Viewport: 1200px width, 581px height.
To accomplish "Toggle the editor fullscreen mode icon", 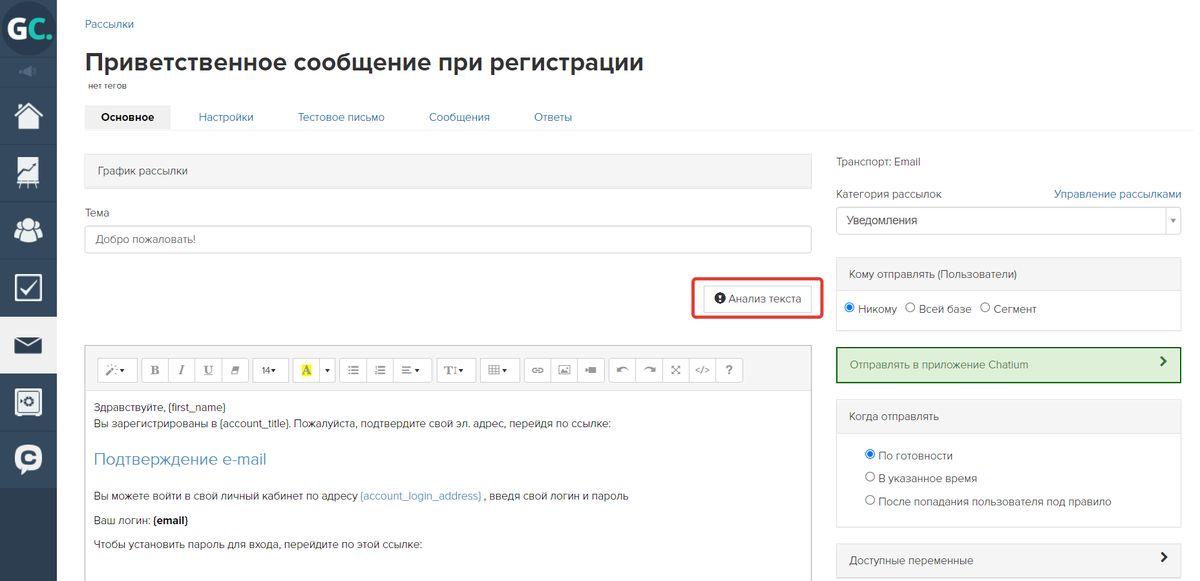I will tap(675, 370).
